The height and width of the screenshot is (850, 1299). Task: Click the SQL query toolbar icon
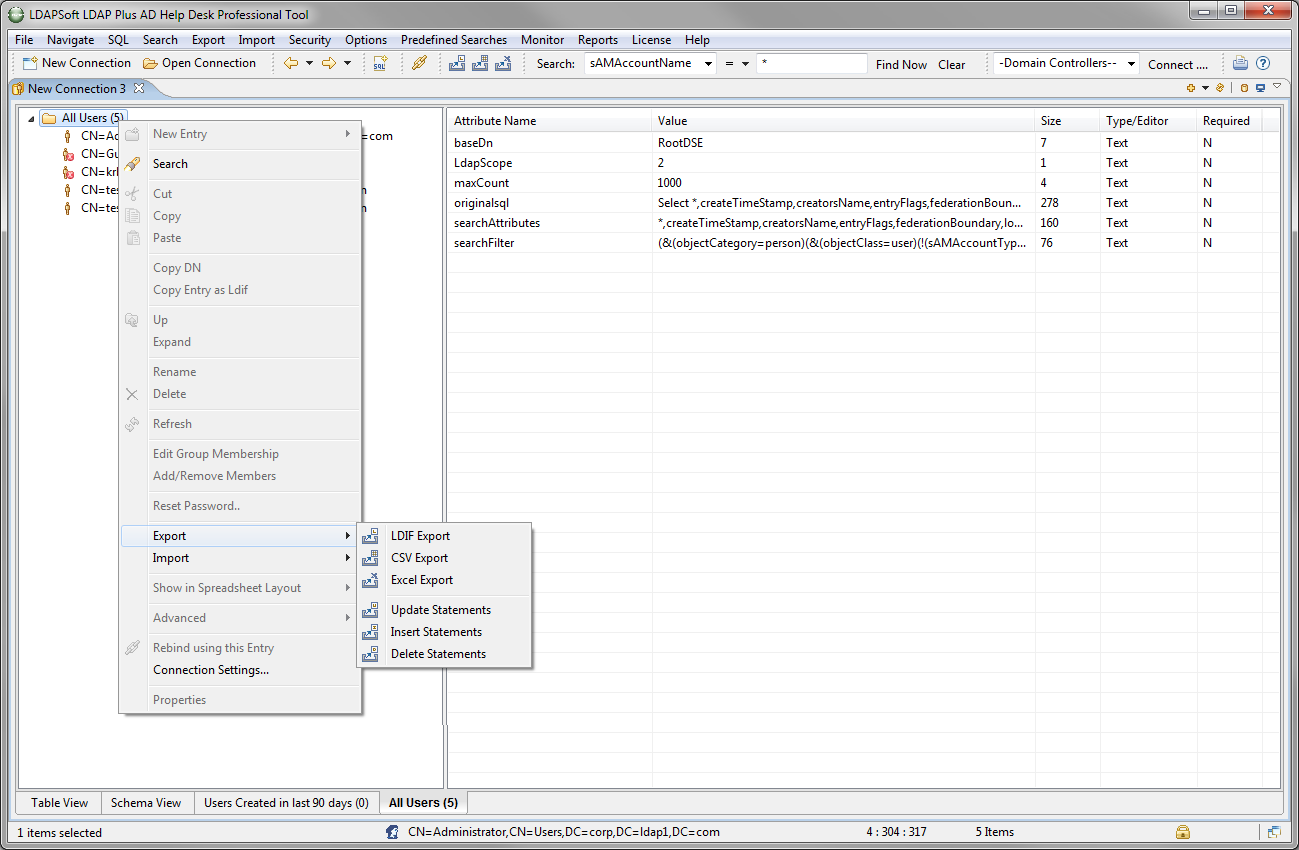[x=380, y=63]
